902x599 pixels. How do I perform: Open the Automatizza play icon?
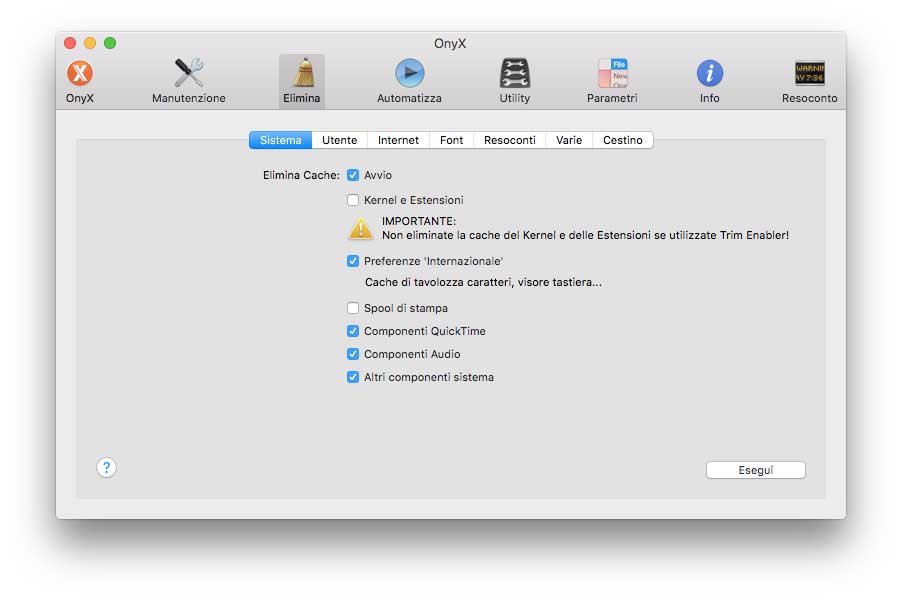[410, 73]
